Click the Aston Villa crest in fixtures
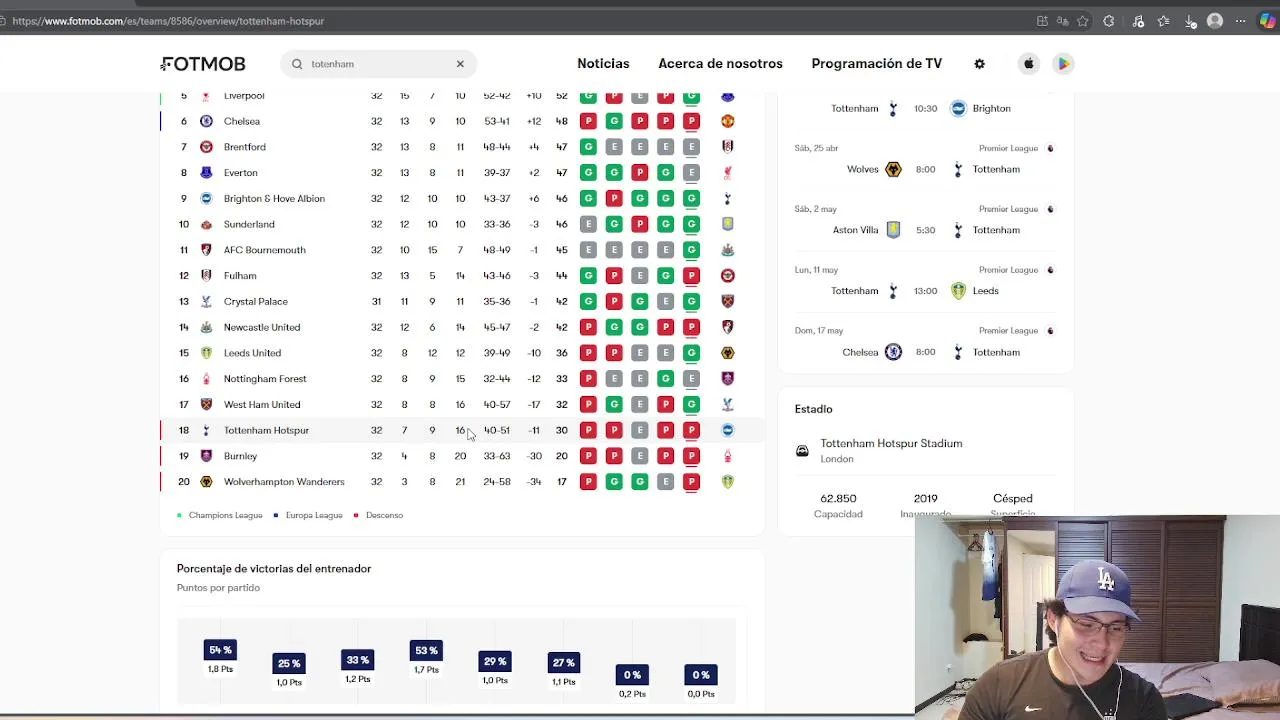The width and height of the screenshot is (1280, 720). click(x=893, y=230)
